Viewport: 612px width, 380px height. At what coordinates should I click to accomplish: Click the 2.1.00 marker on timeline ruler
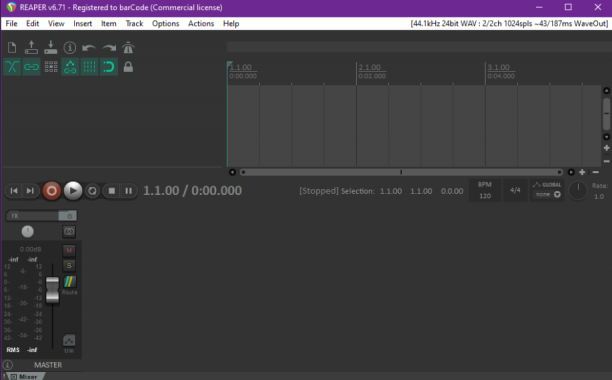tap(369, 67)
